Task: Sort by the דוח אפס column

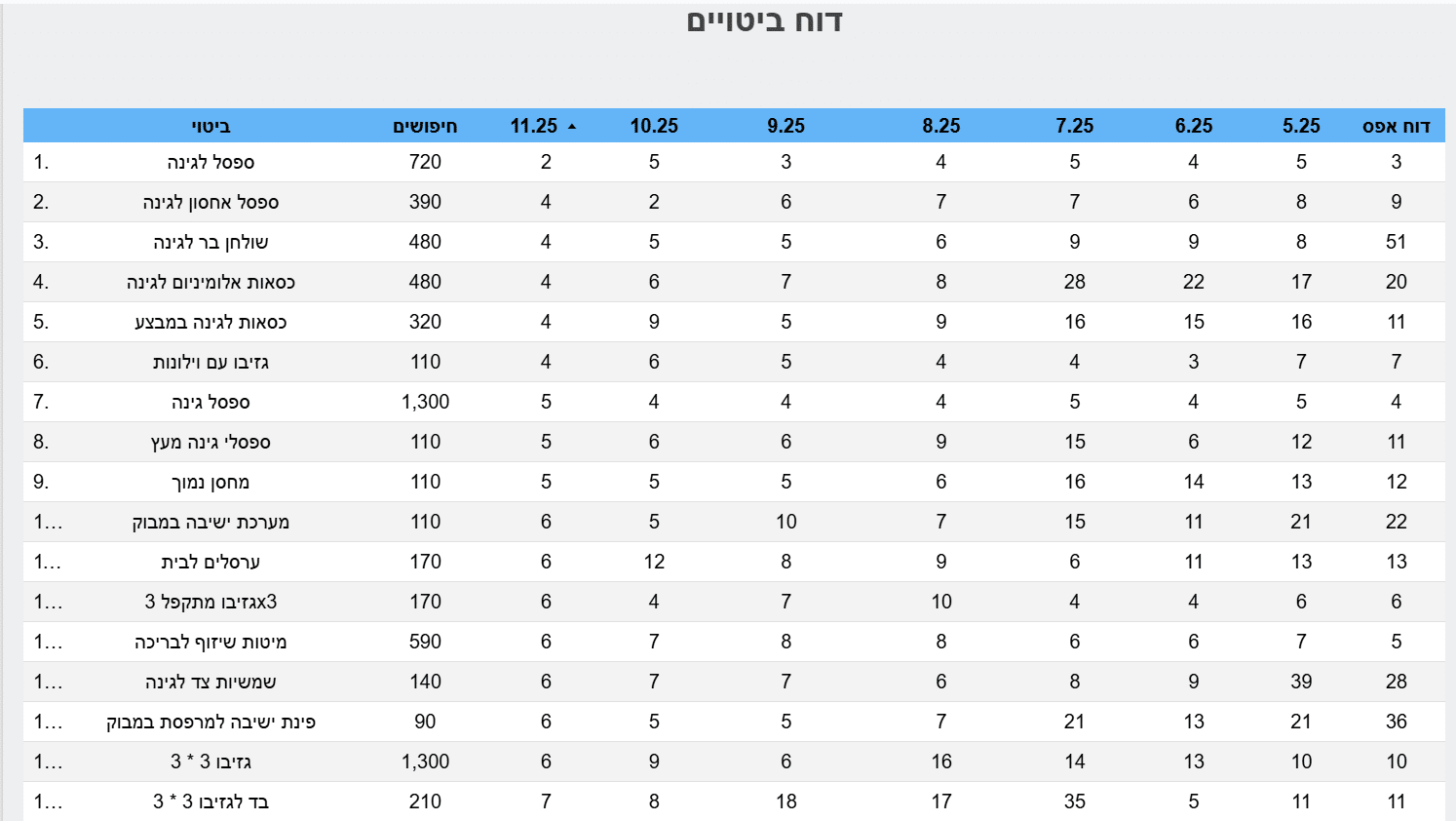Action: pos(1396,126)
